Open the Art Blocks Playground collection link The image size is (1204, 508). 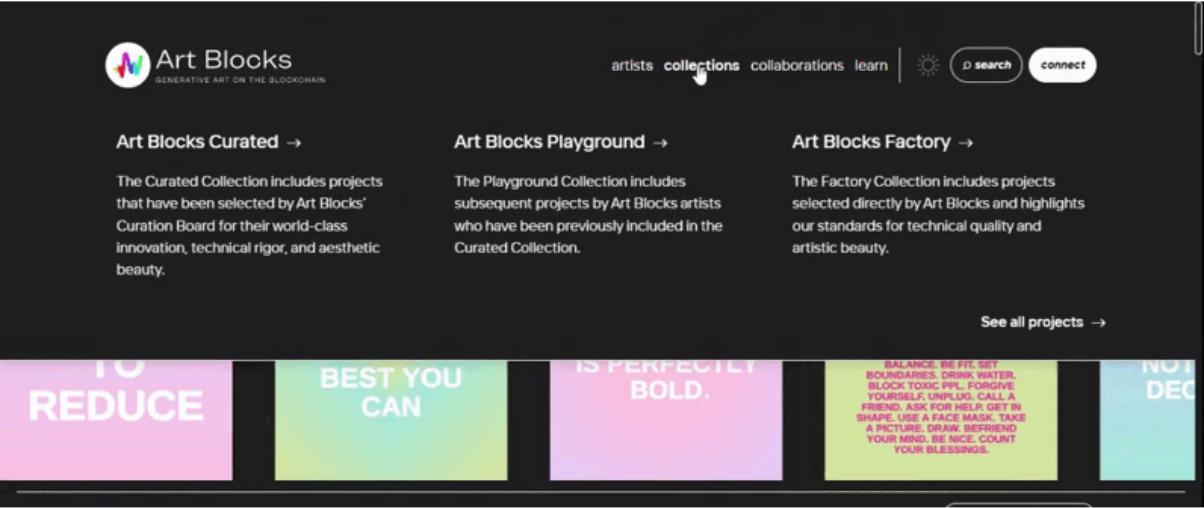click(x=560, y=142)
